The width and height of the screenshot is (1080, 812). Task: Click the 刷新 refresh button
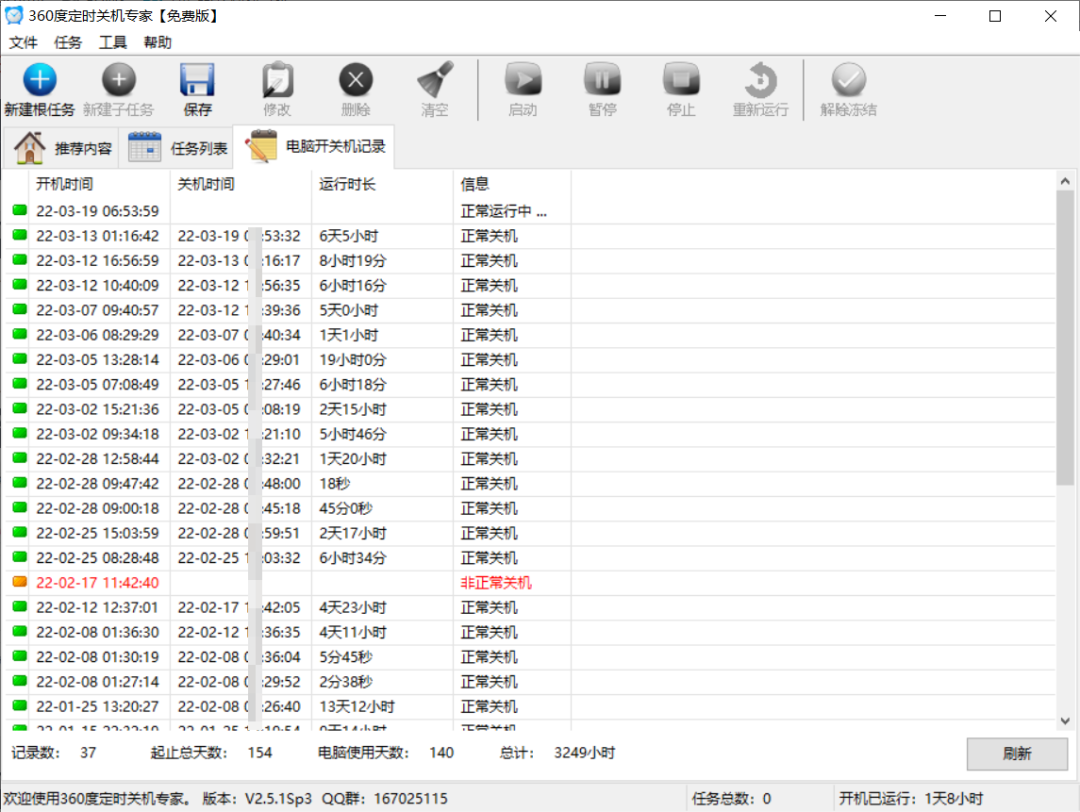tap(1017, 753)
